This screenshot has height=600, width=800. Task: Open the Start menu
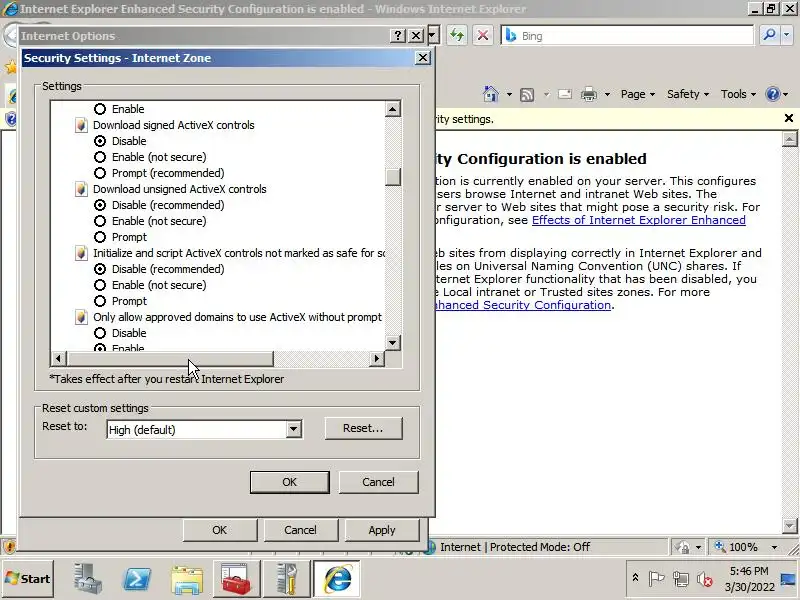(28, 579)
